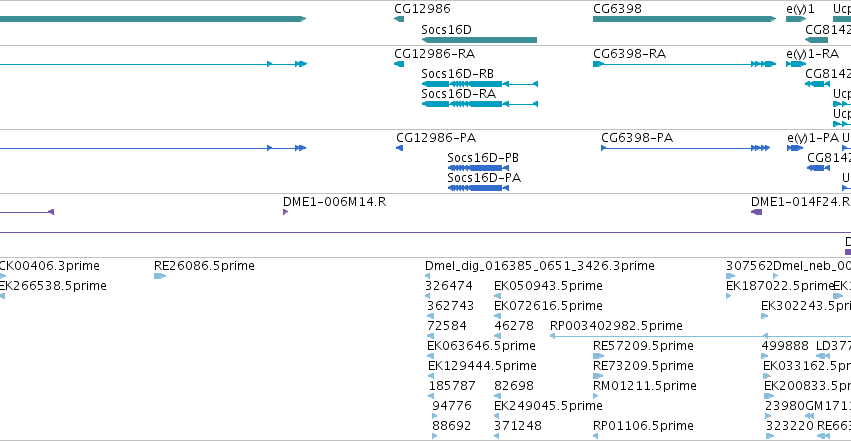Select the RE57209.5prime EST label
The height and width of the screenshot is (441, 851).
pos(643,346)
